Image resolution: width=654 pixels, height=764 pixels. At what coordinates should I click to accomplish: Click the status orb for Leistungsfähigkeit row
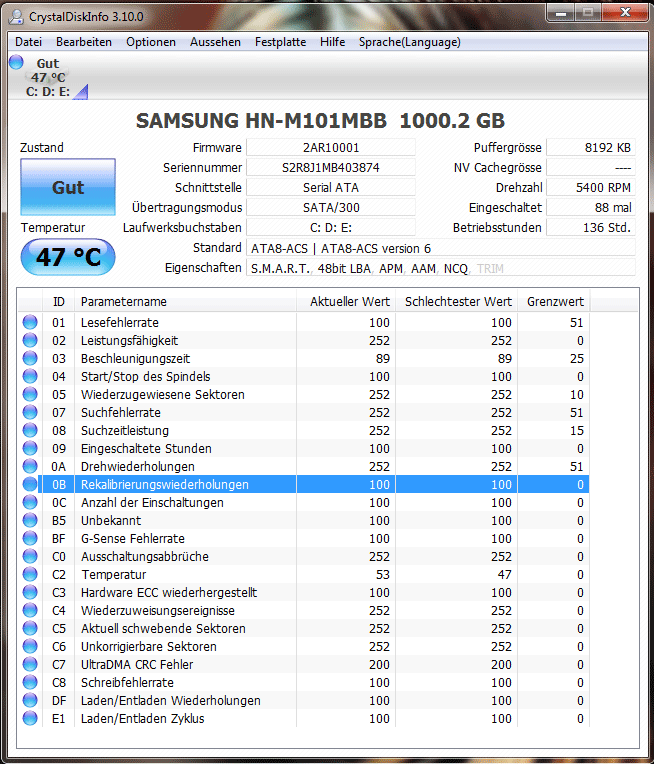(x=30, y=340)
